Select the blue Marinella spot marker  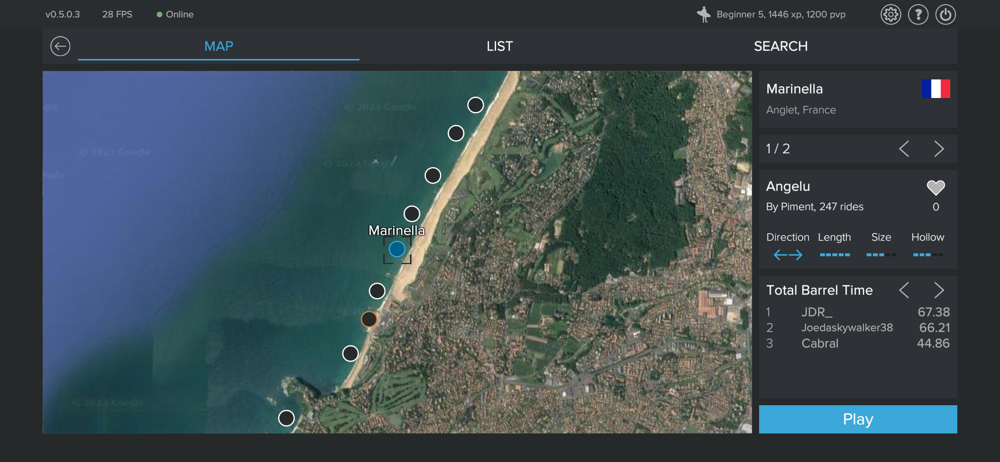pos(397,249)
